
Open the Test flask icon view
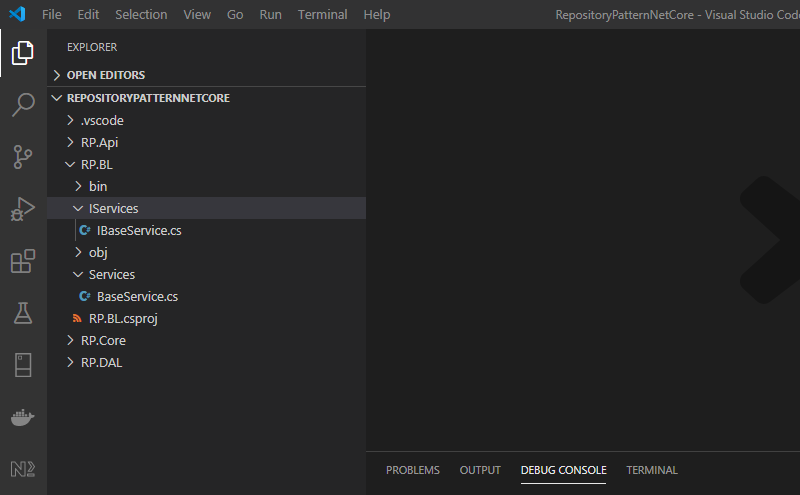click(x=22, y=313)
